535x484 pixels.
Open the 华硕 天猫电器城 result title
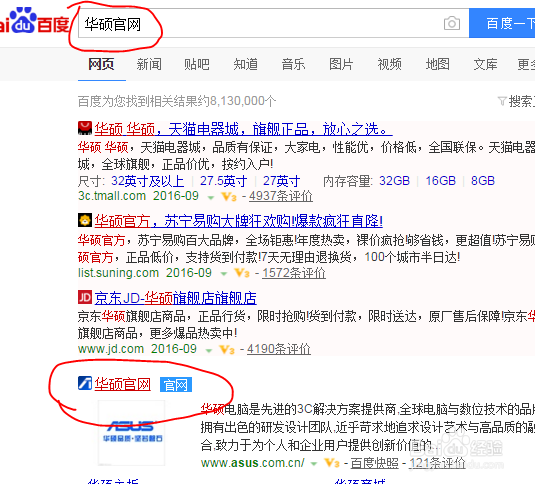243,129
